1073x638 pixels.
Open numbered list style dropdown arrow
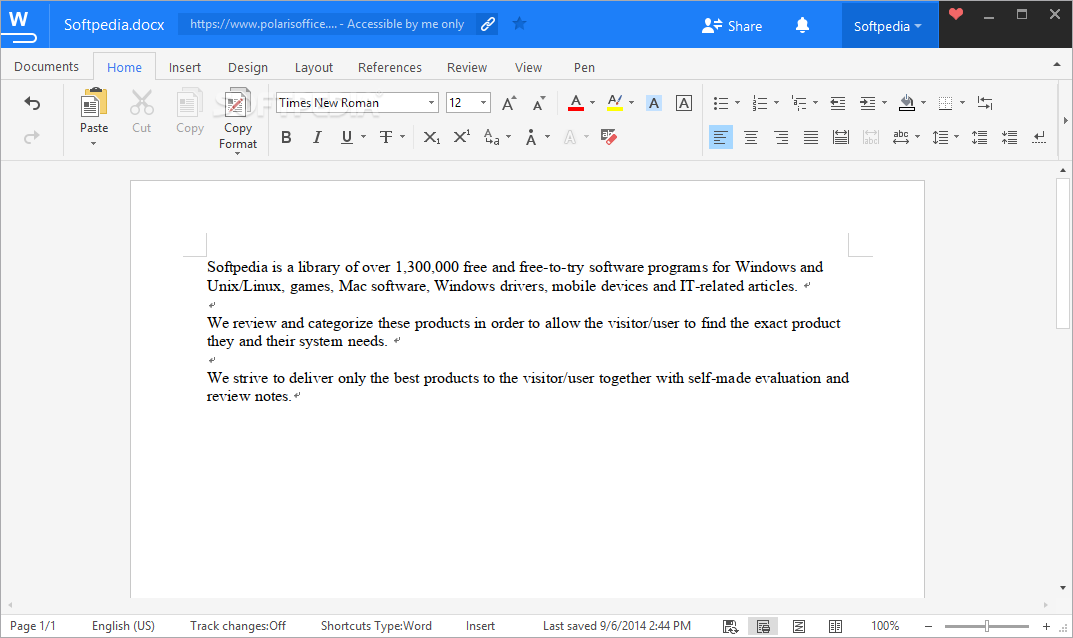pos(777,103)
